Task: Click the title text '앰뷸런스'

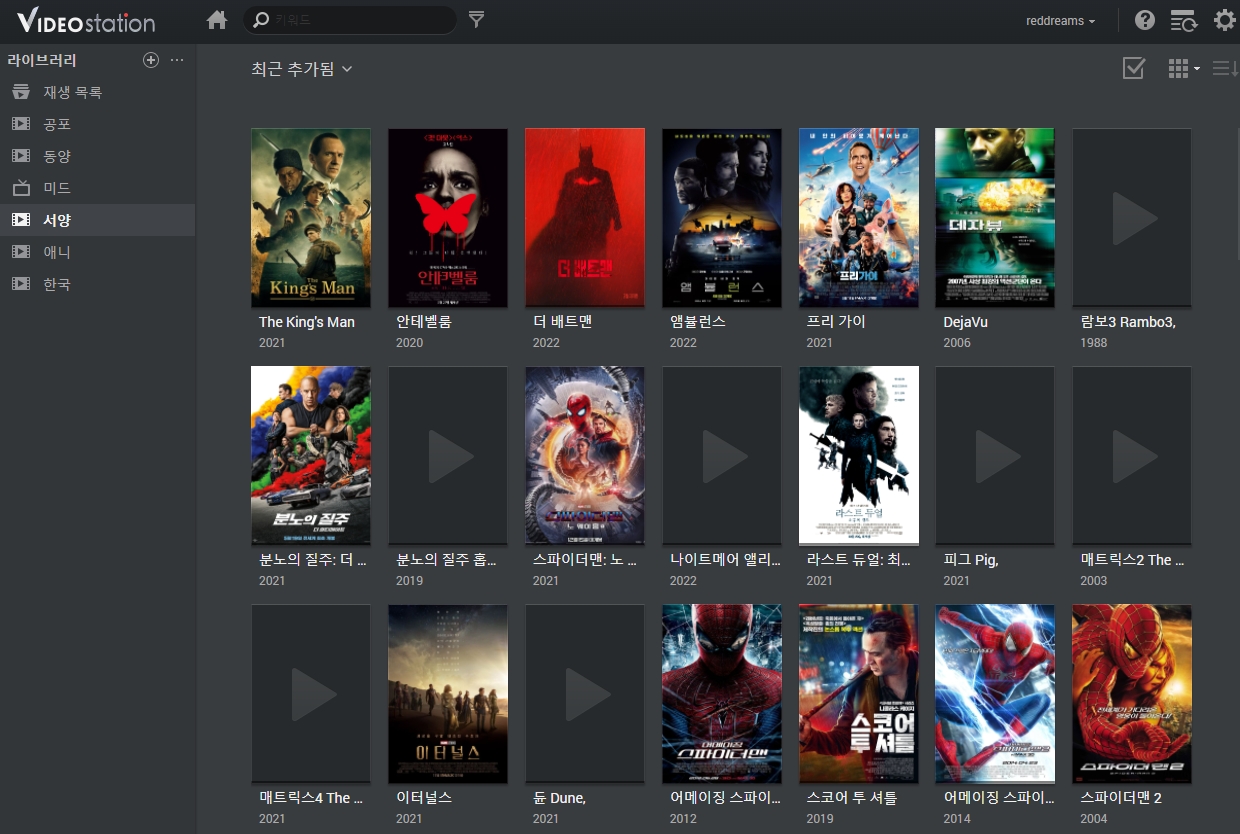Action: pos(698,322)
